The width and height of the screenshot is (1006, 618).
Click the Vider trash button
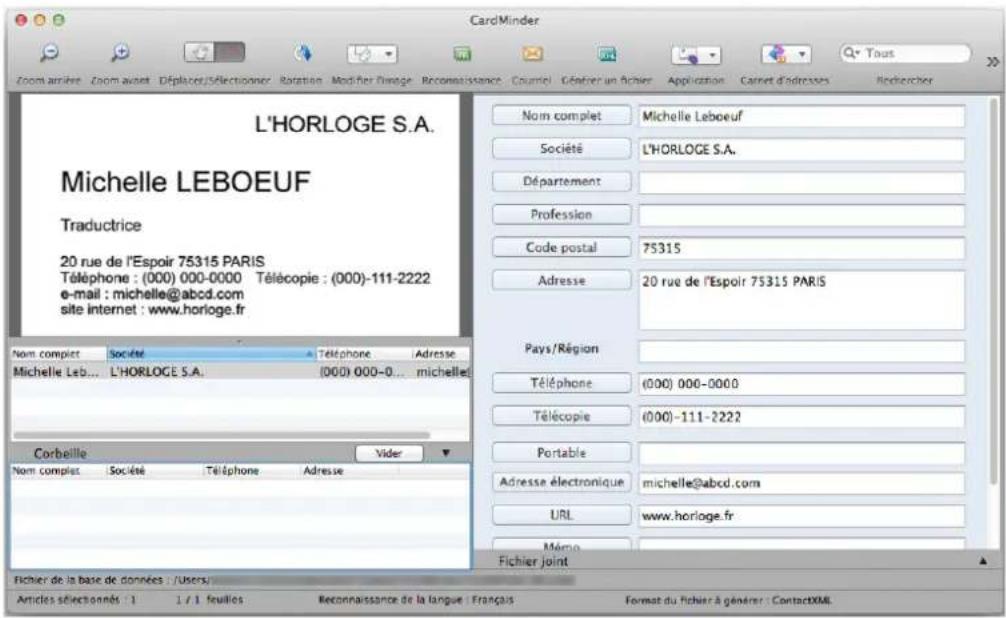389,453
